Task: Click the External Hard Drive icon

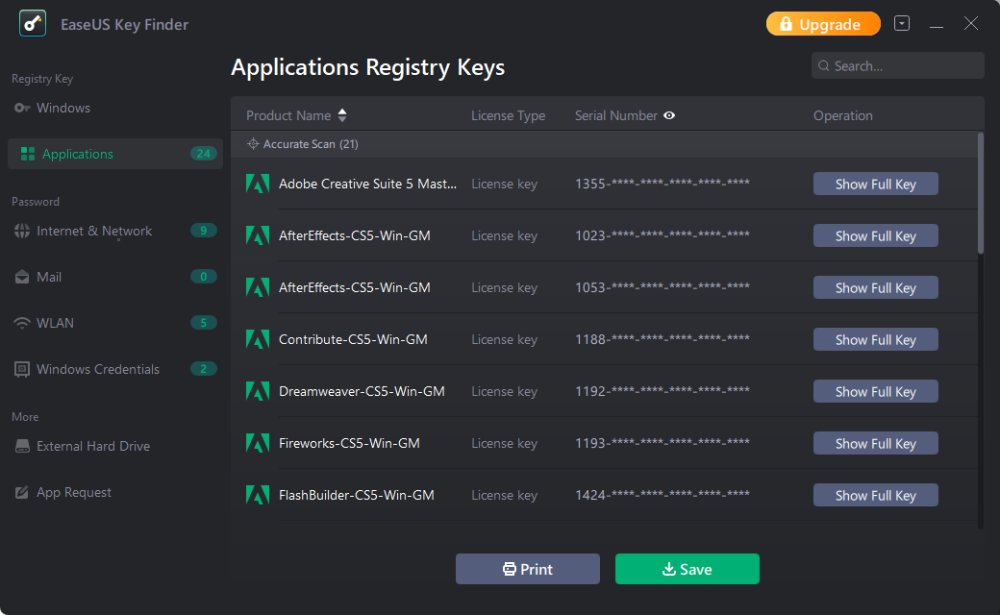Action: pos(22,446)
